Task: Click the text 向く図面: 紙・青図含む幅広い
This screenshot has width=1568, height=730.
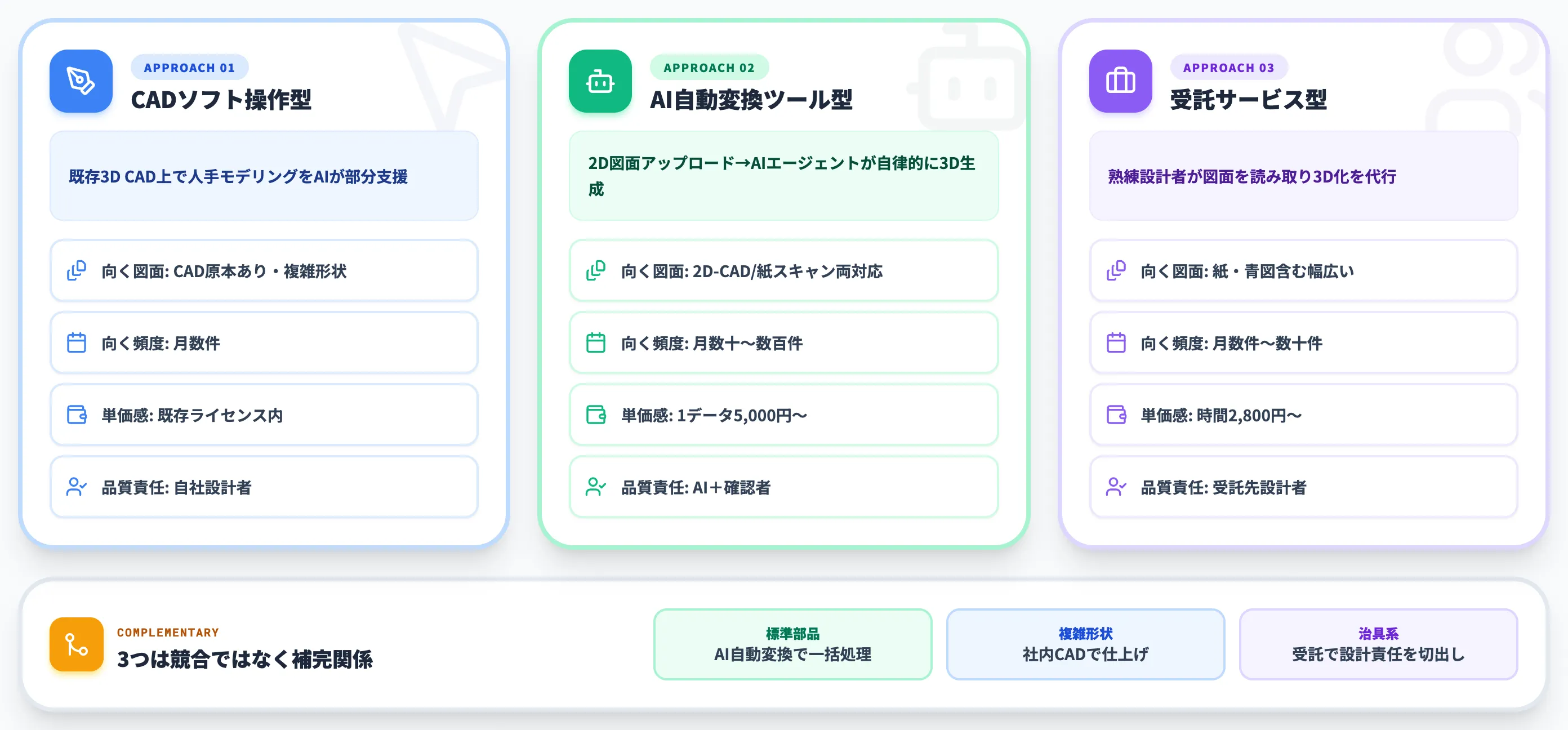Action: (x=1247, y=271)
